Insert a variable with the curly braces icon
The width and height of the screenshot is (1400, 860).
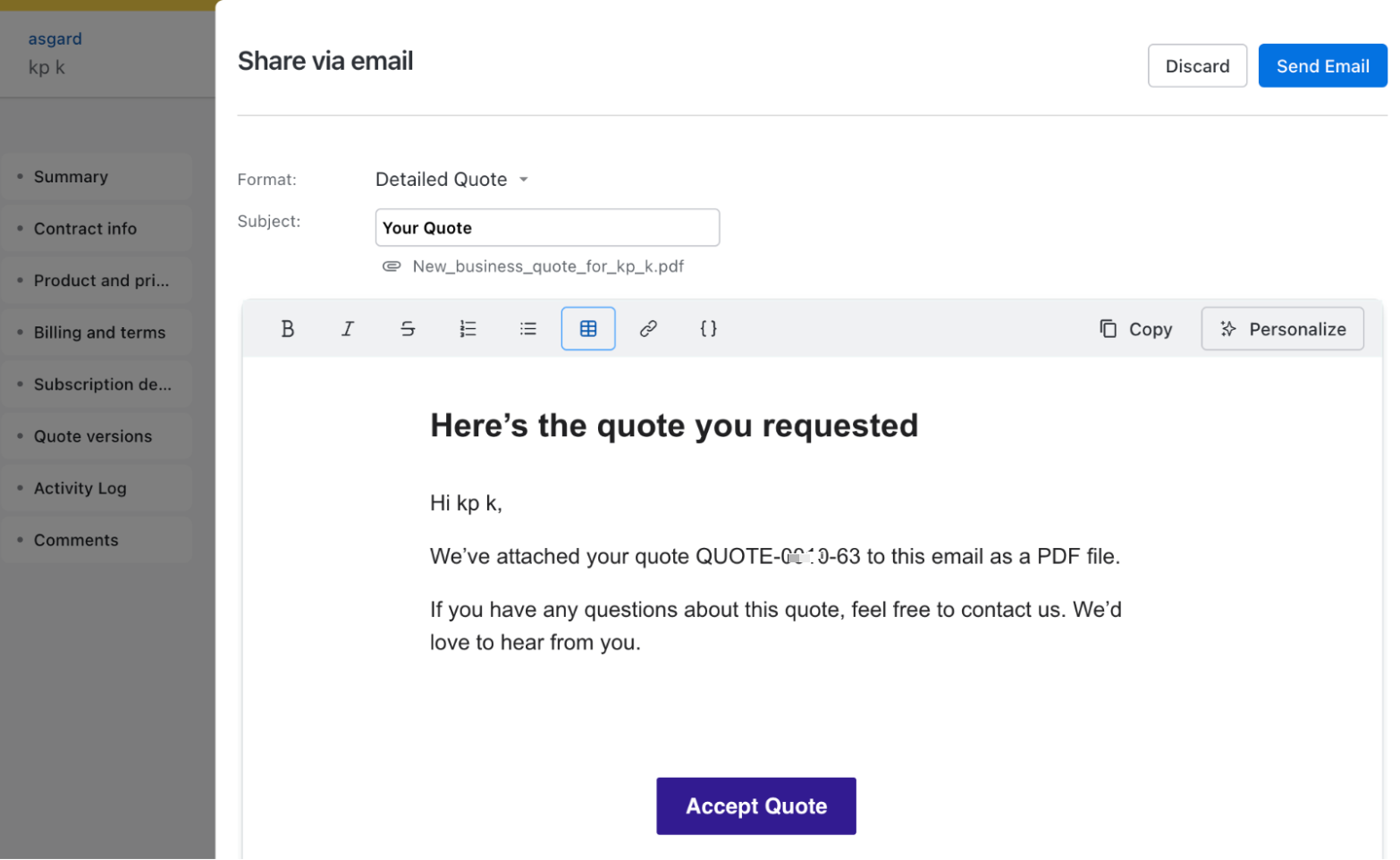point(708,329)
